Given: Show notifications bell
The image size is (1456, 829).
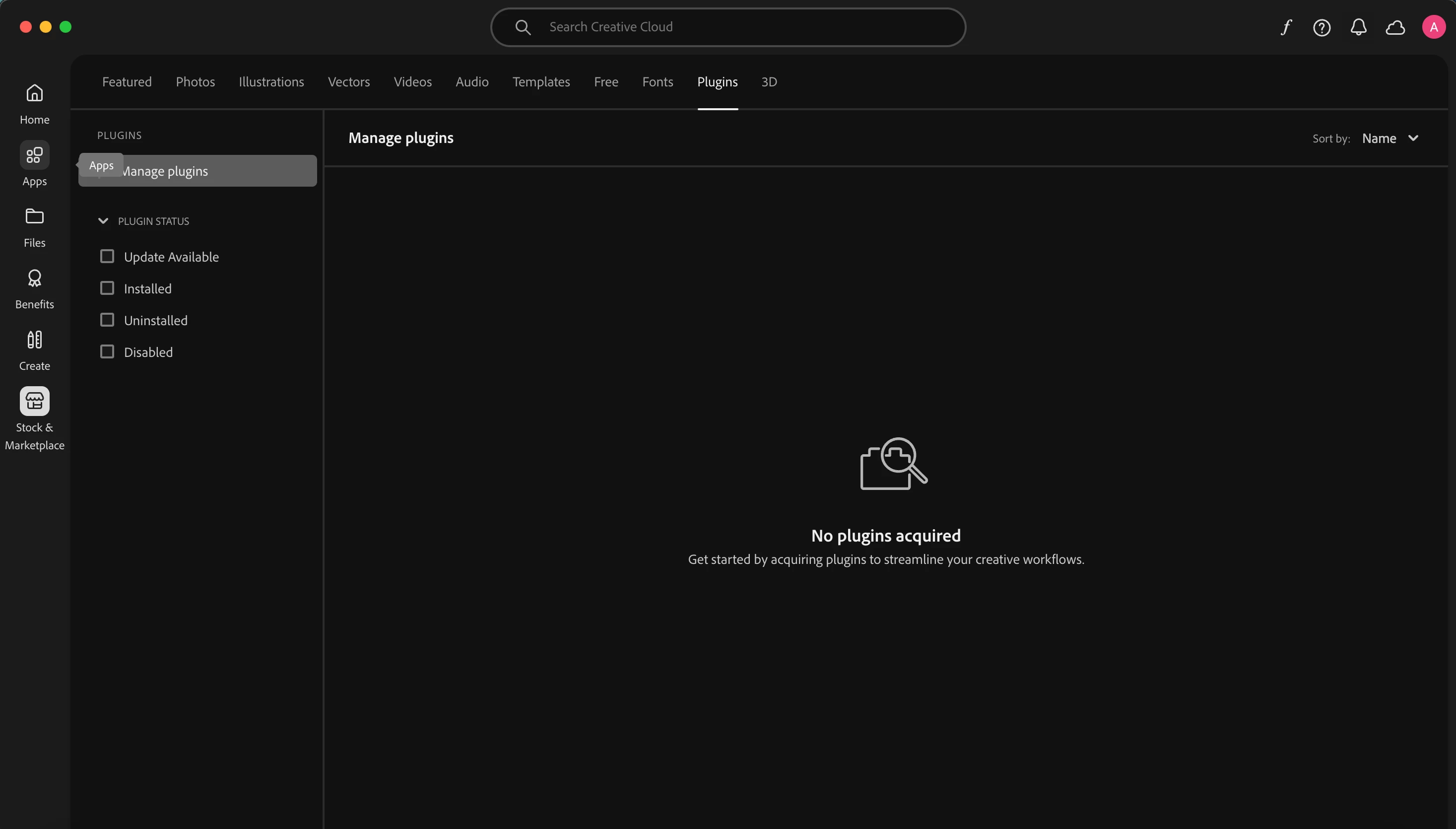Looking at the screenshot, I should point(1358,27).
